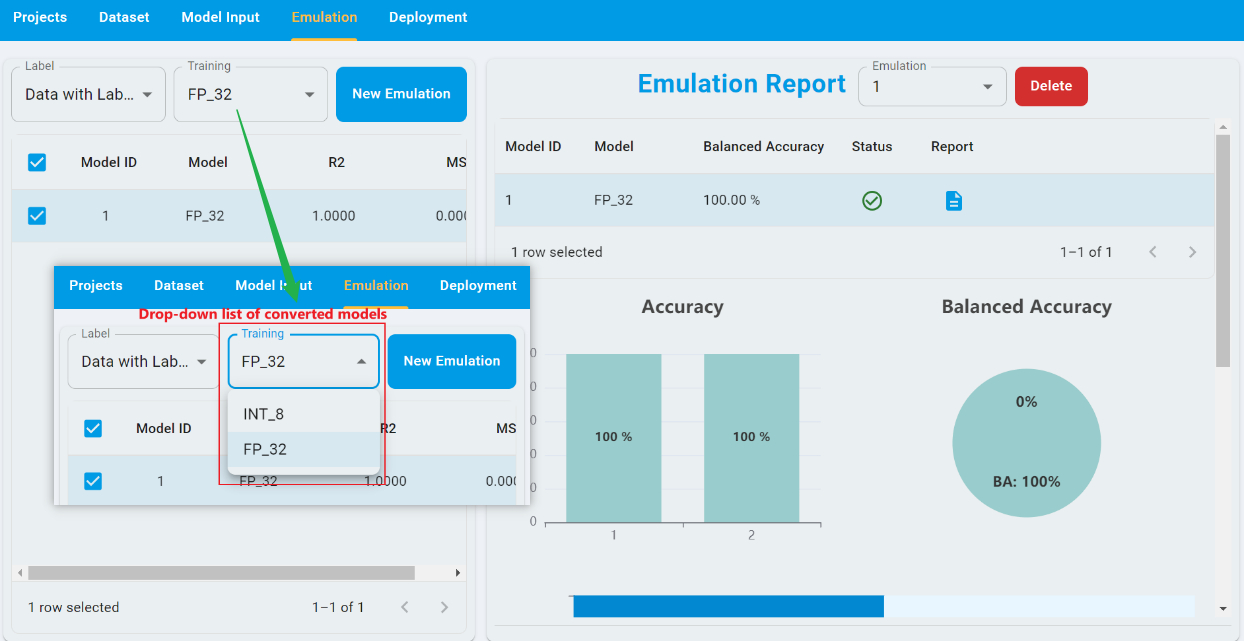Open the Dataset tab

[124, 18]
